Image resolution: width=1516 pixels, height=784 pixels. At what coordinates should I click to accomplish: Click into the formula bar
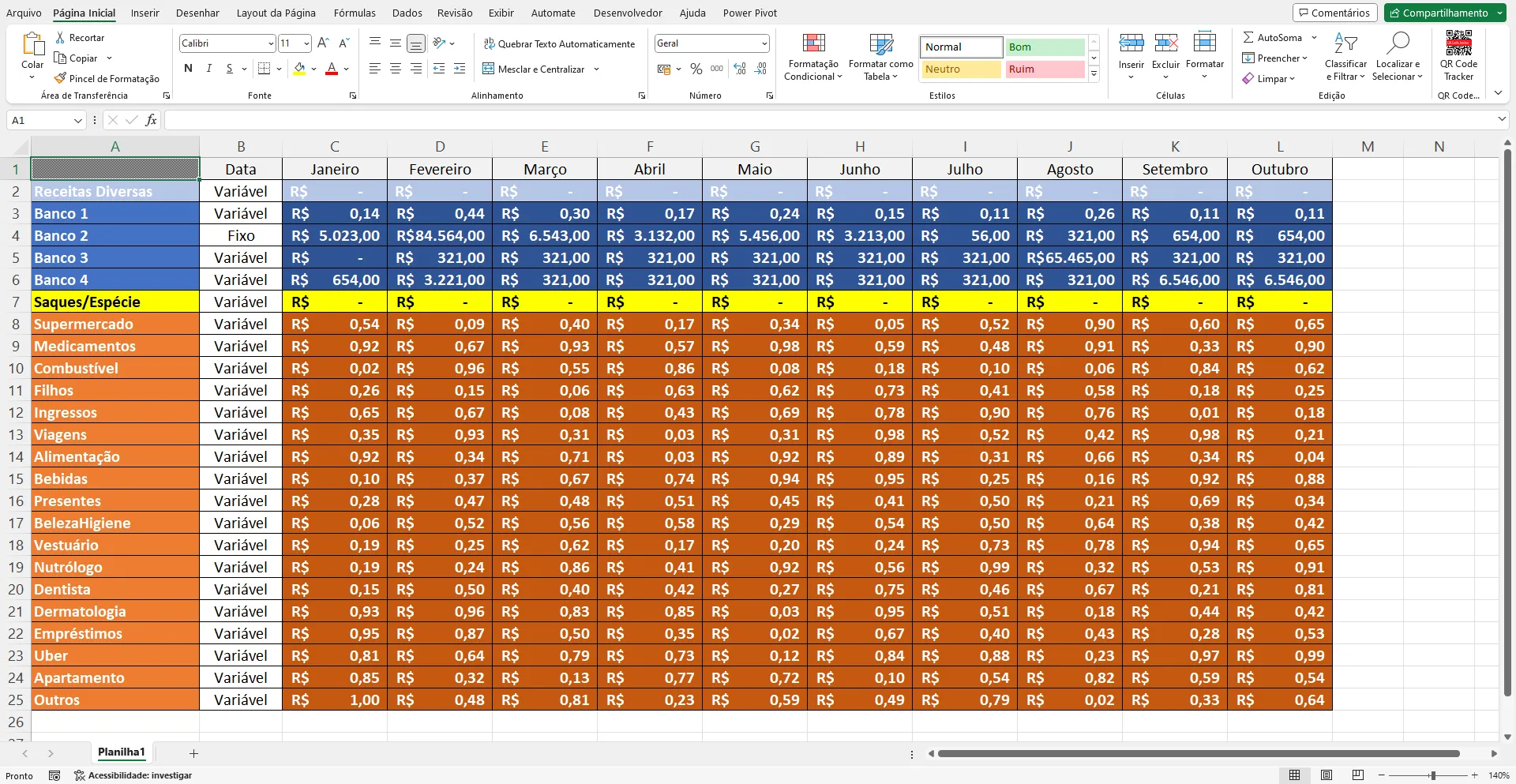pos(829,120)
